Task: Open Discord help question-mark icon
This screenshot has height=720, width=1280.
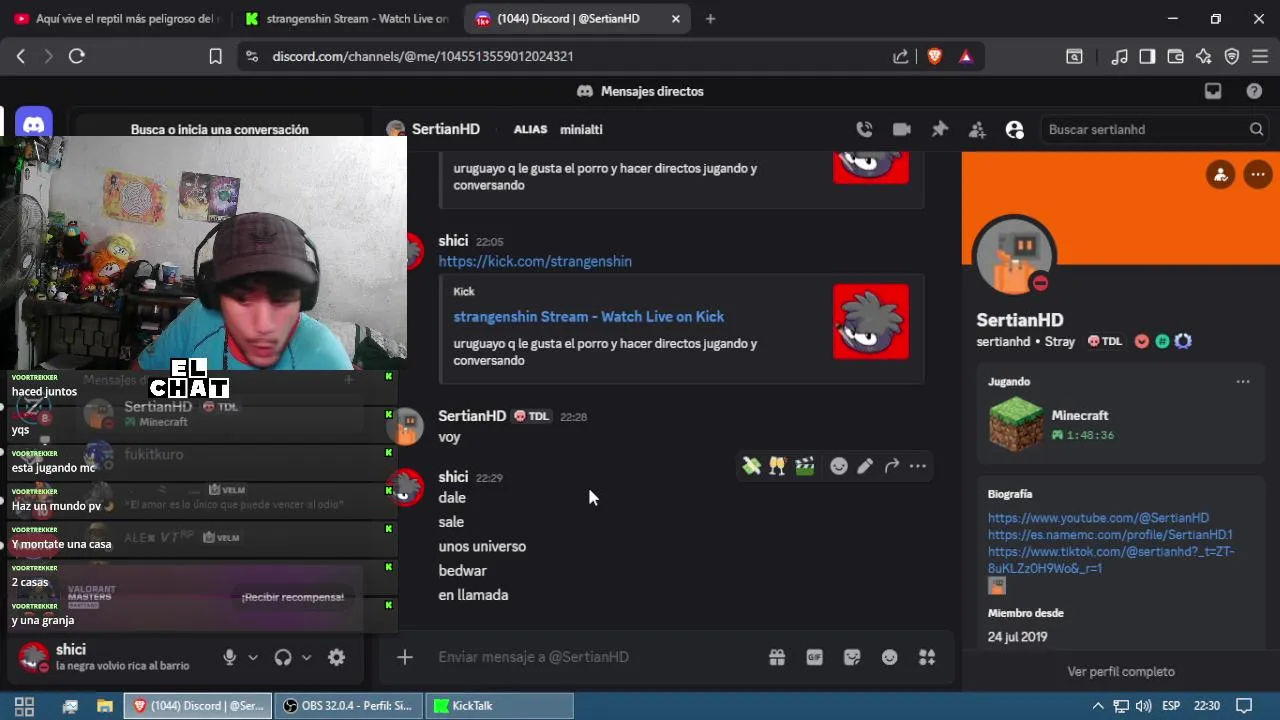Action: (1254, 91)
